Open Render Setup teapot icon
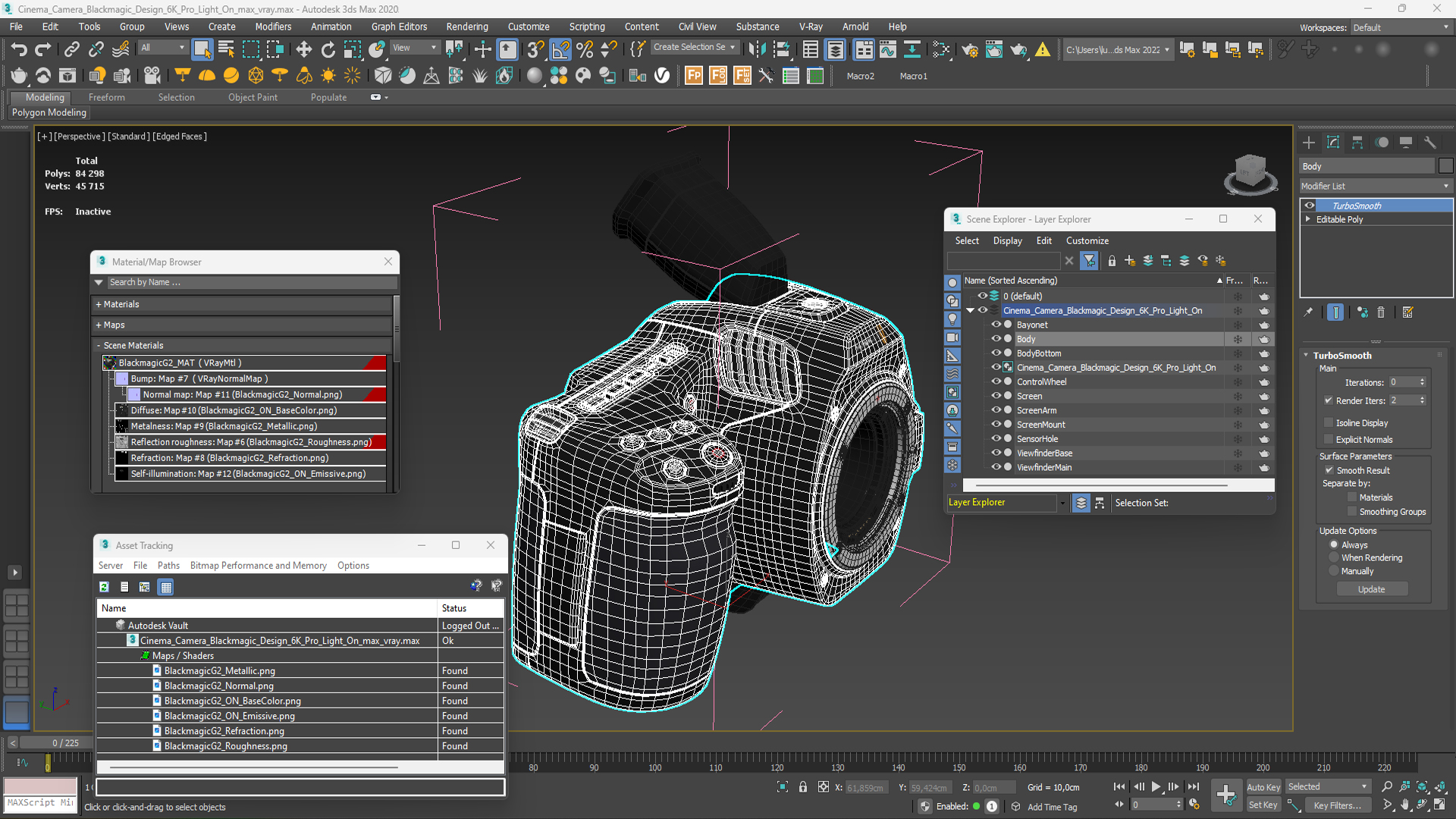 [x=969, y=50]
